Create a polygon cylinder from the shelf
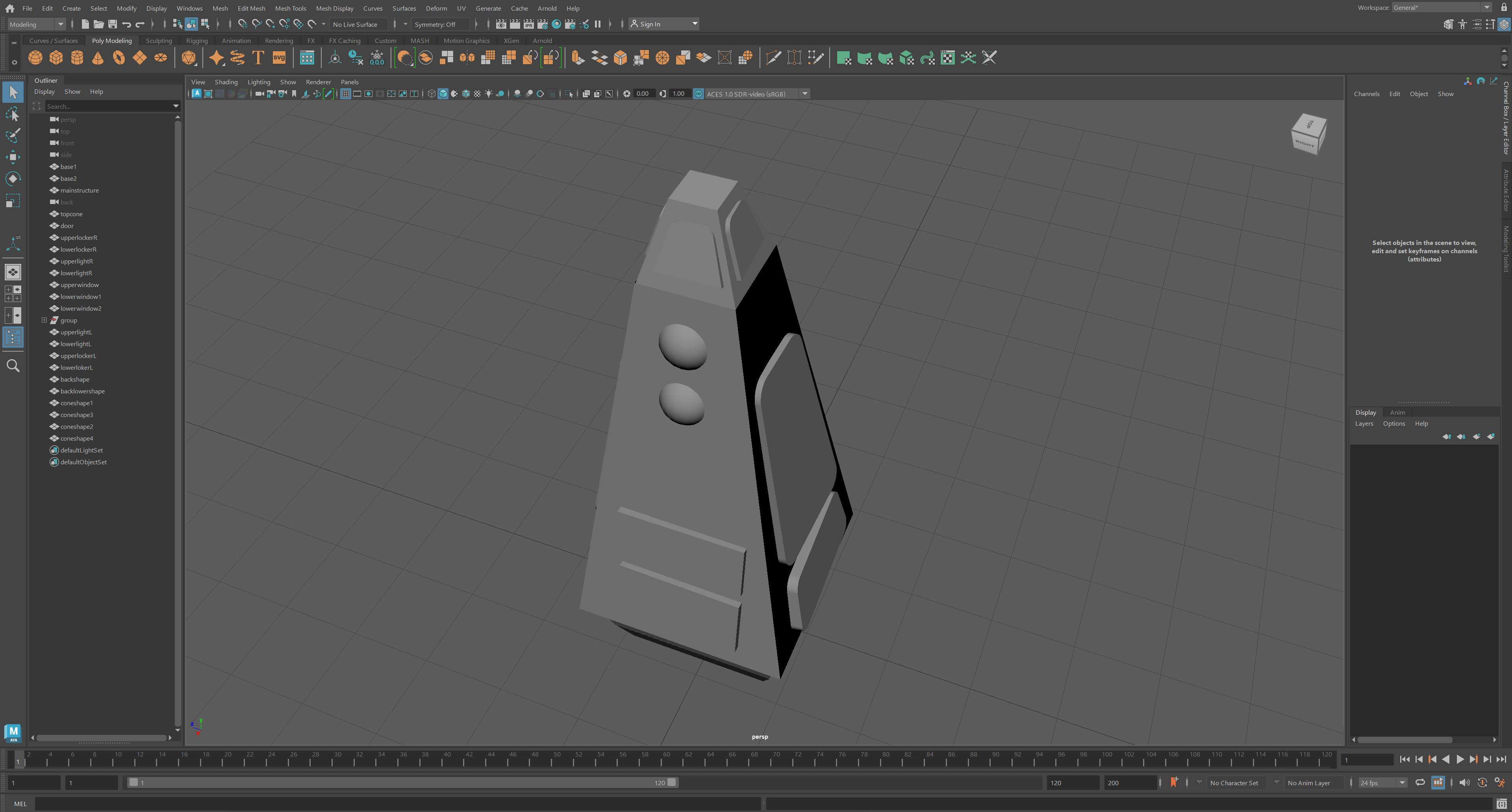Image resolution: width=1512 pixels, height=812 pixels. (77, 57)
